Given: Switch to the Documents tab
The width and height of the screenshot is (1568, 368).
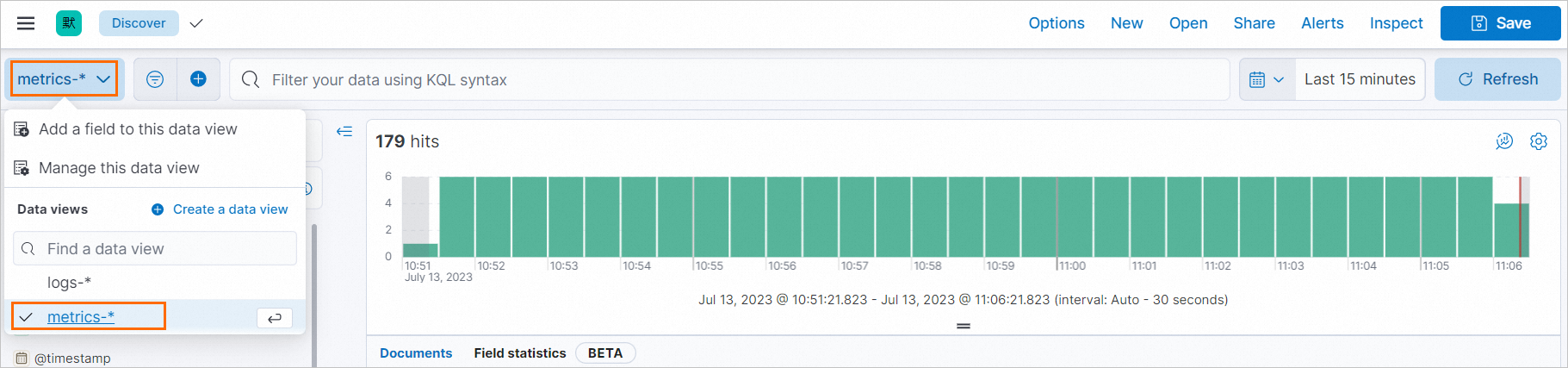Looking at the screenshot, I should [x=416, y=353].
